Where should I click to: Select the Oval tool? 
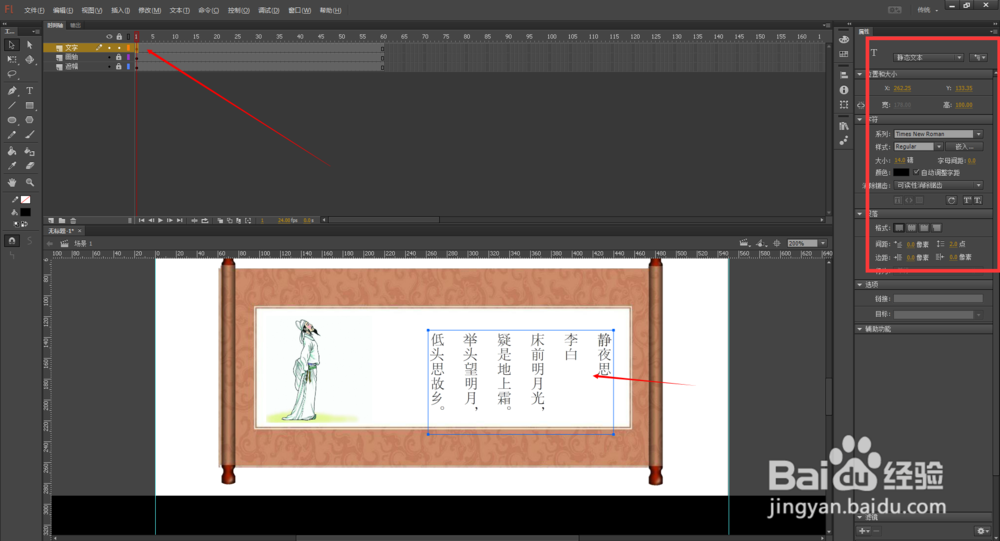11,120
